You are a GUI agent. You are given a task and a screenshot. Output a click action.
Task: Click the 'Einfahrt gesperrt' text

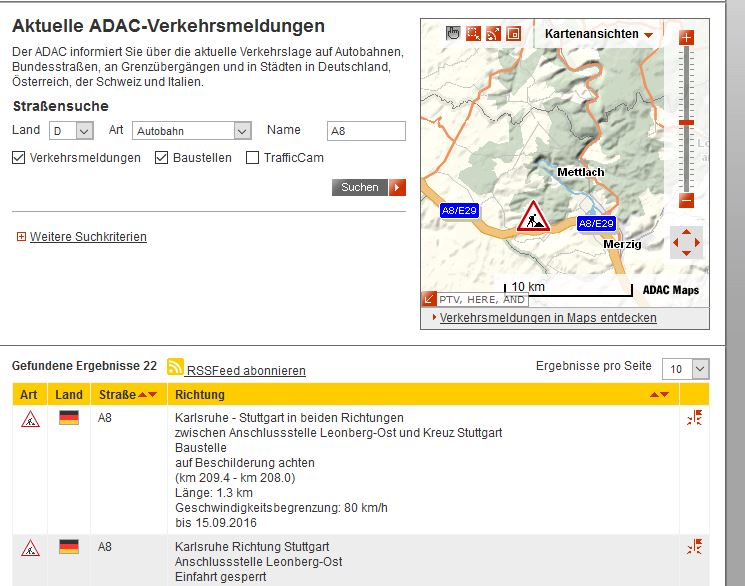pyautogui.click(x=220, y=576)
